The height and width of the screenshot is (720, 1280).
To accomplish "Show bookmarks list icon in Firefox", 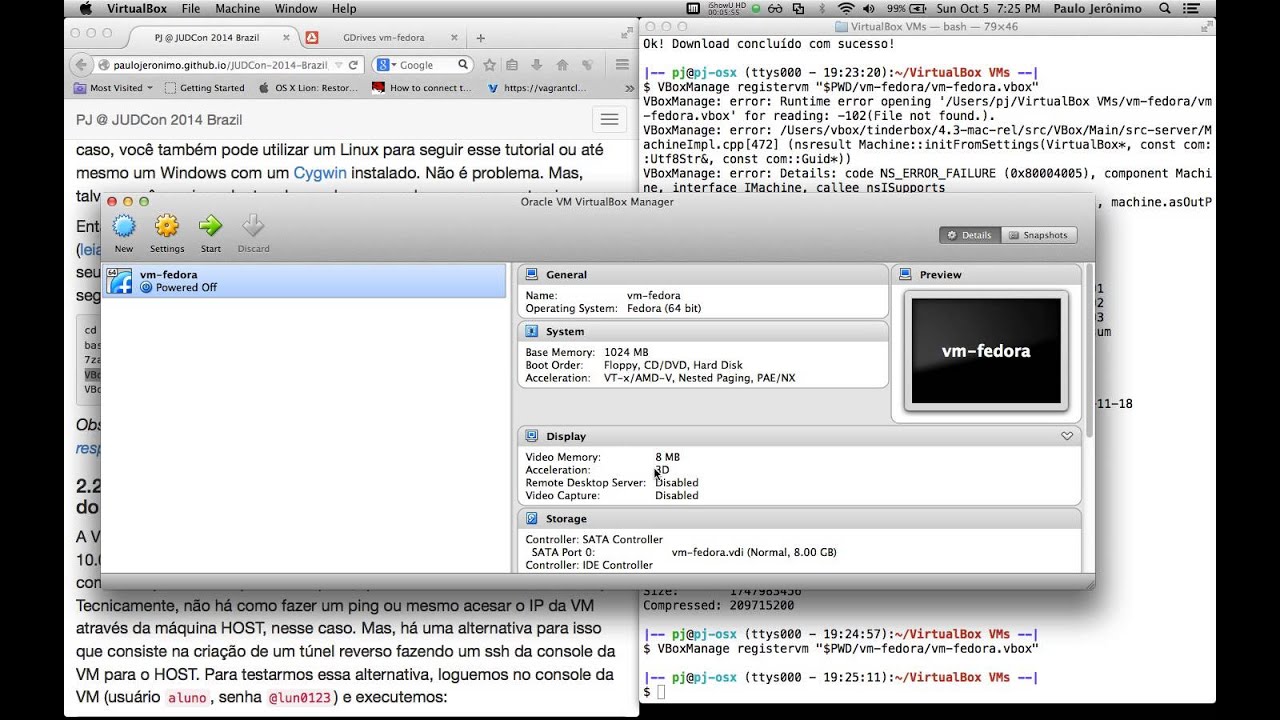I will pyautogui.click(x=512, y=65).
